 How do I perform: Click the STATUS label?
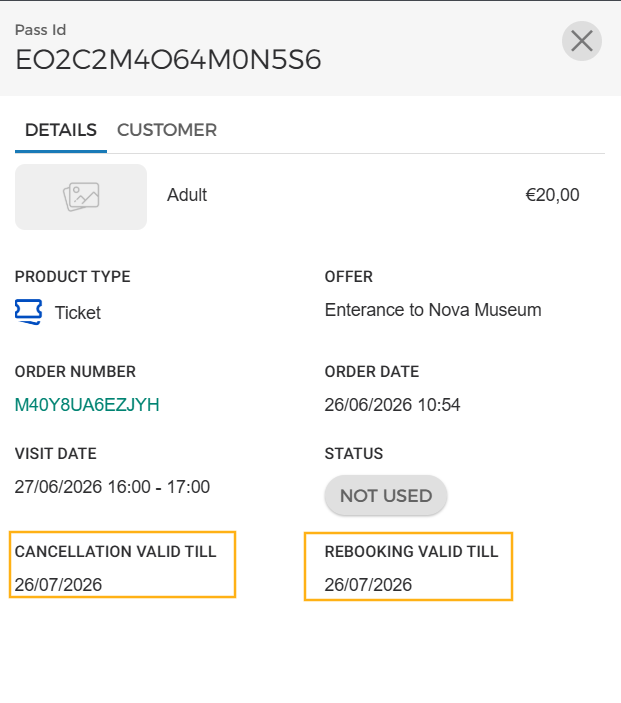(354, 454)
